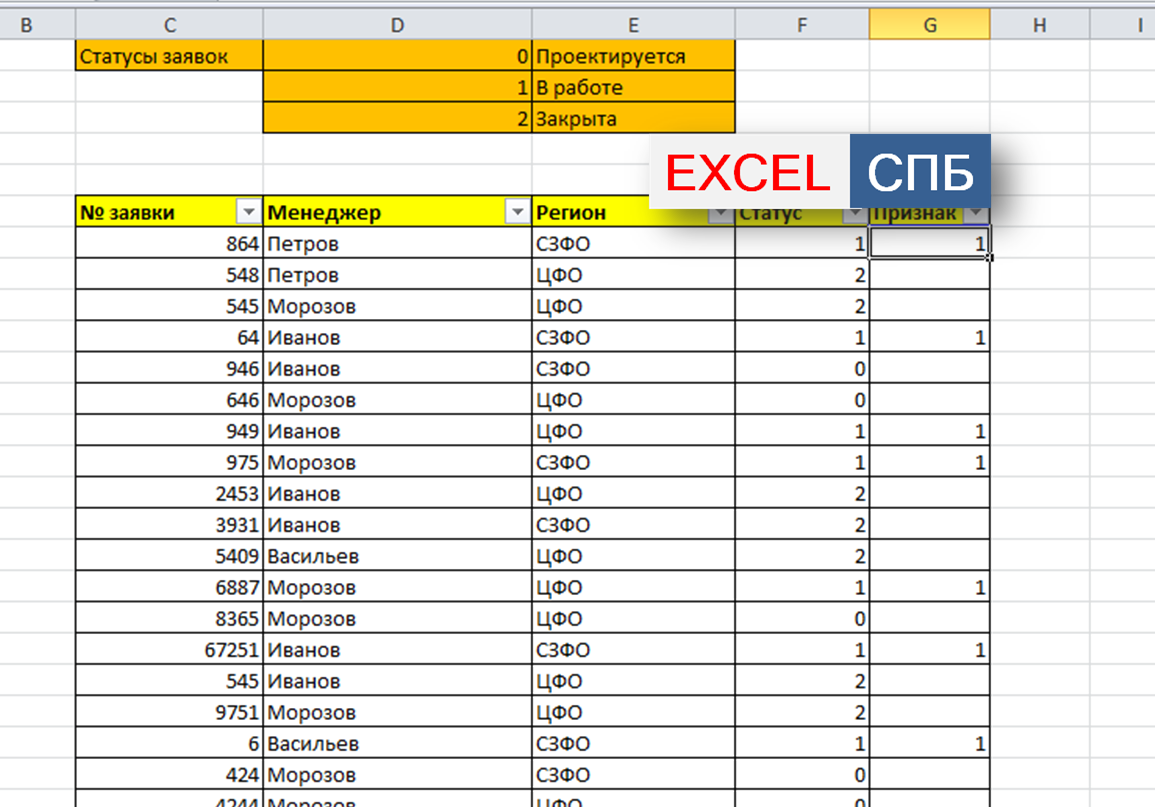Click the highlighted column G header
1155x807 pixels.
(929, 25)
